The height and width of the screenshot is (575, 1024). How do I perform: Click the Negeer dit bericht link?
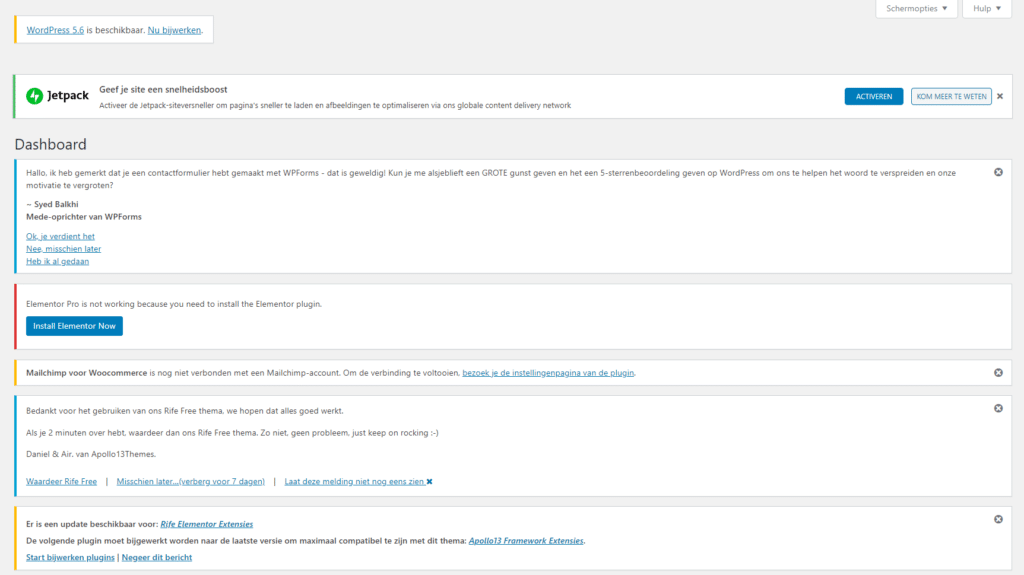(x=157, y=557)
